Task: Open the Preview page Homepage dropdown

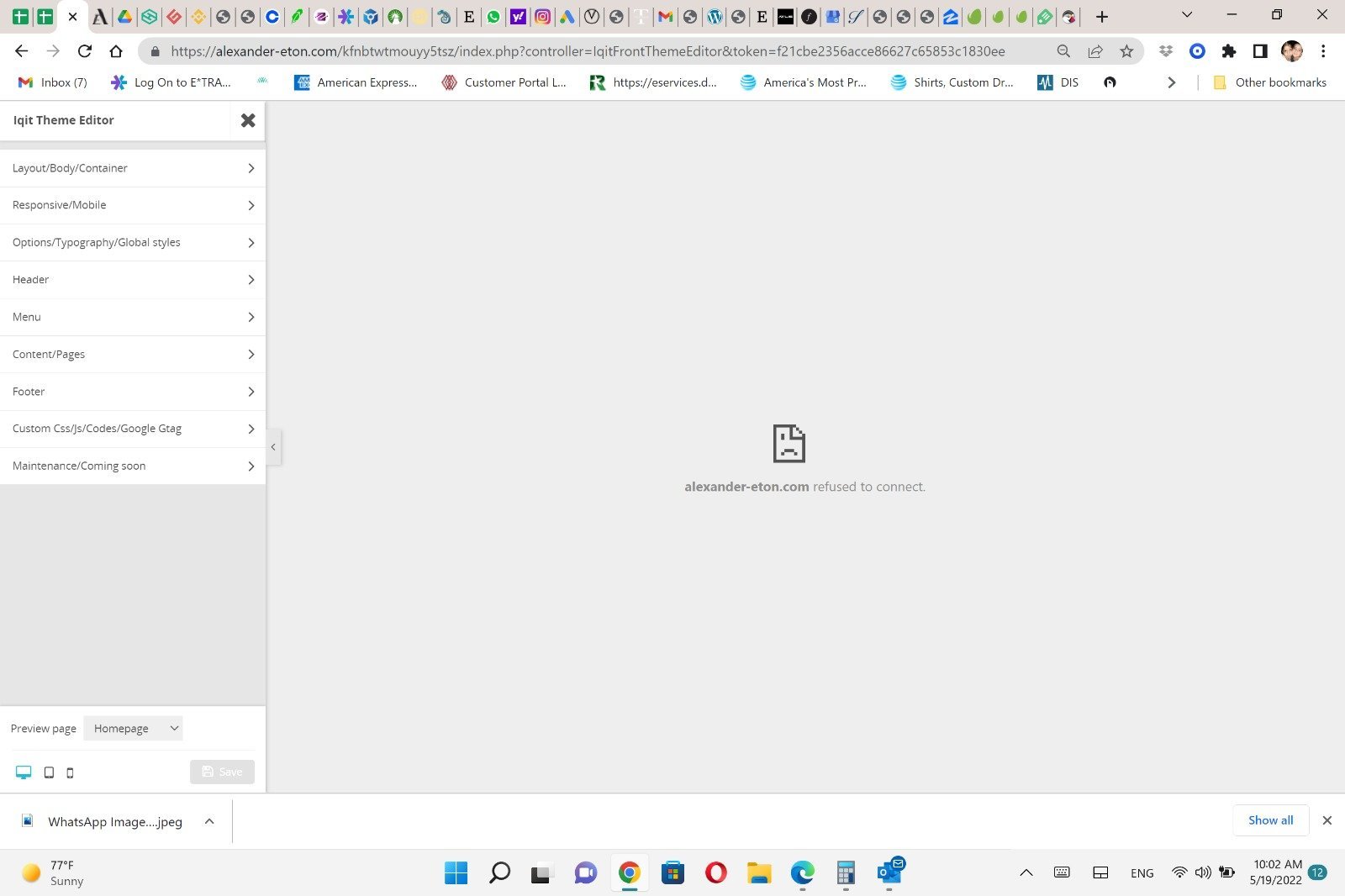Action: (133, 729)
